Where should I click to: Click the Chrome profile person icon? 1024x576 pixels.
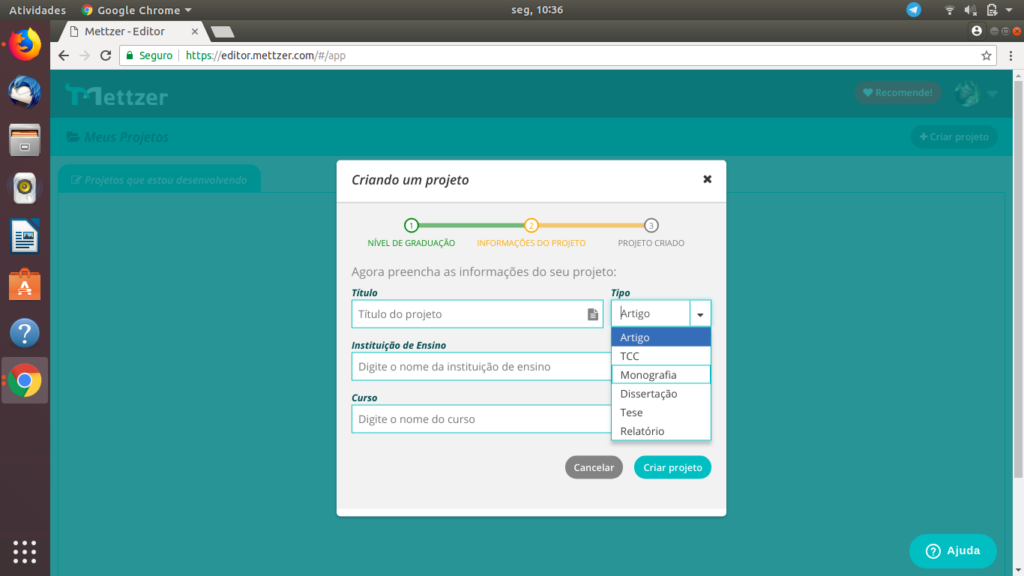click(x=976, y=31)
